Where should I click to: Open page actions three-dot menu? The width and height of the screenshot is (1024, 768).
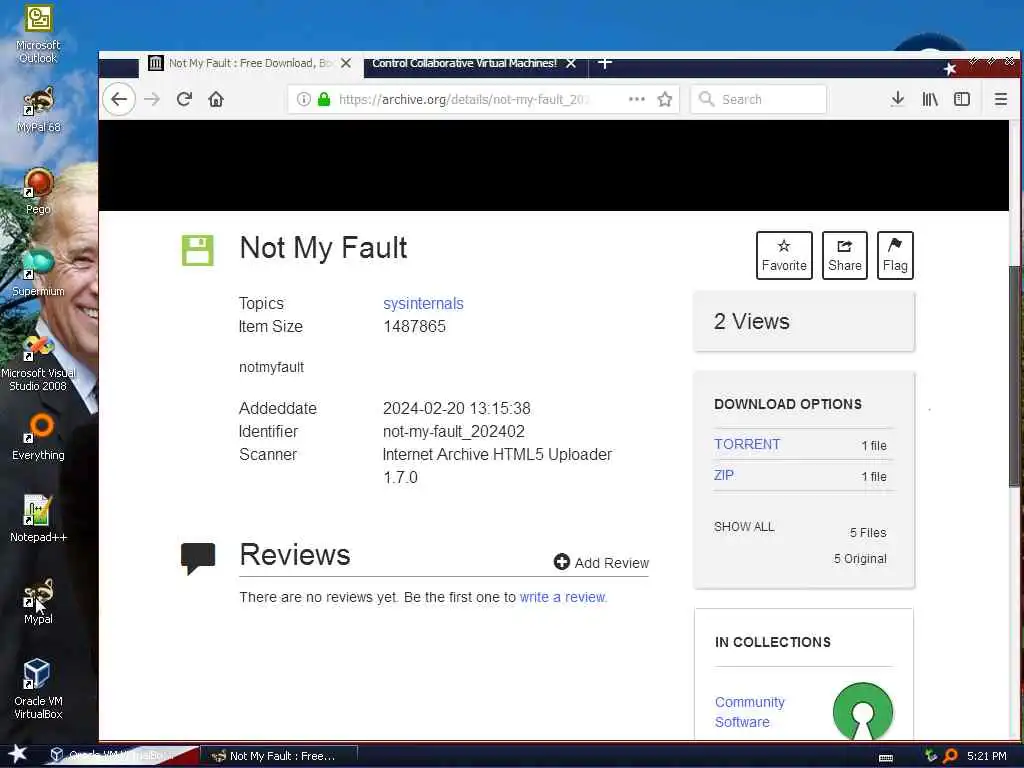(637, 99)
